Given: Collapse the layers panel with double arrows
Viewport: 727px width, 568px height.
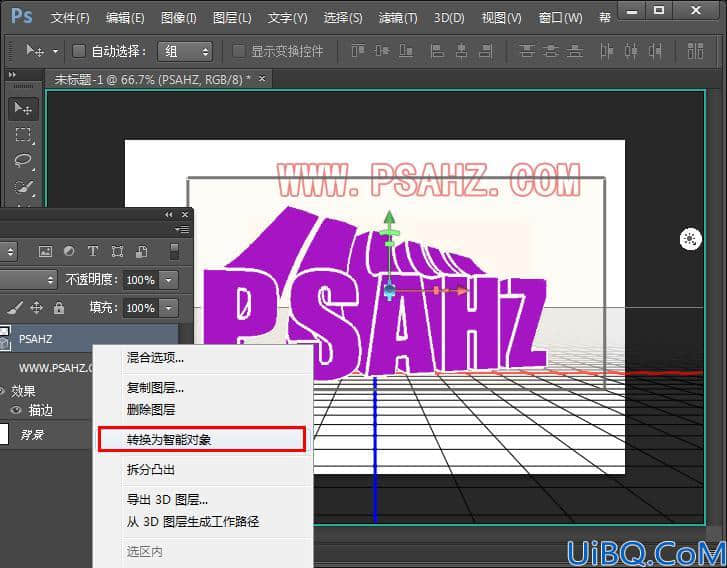Looking at the screenshot, I should point(169,214).
